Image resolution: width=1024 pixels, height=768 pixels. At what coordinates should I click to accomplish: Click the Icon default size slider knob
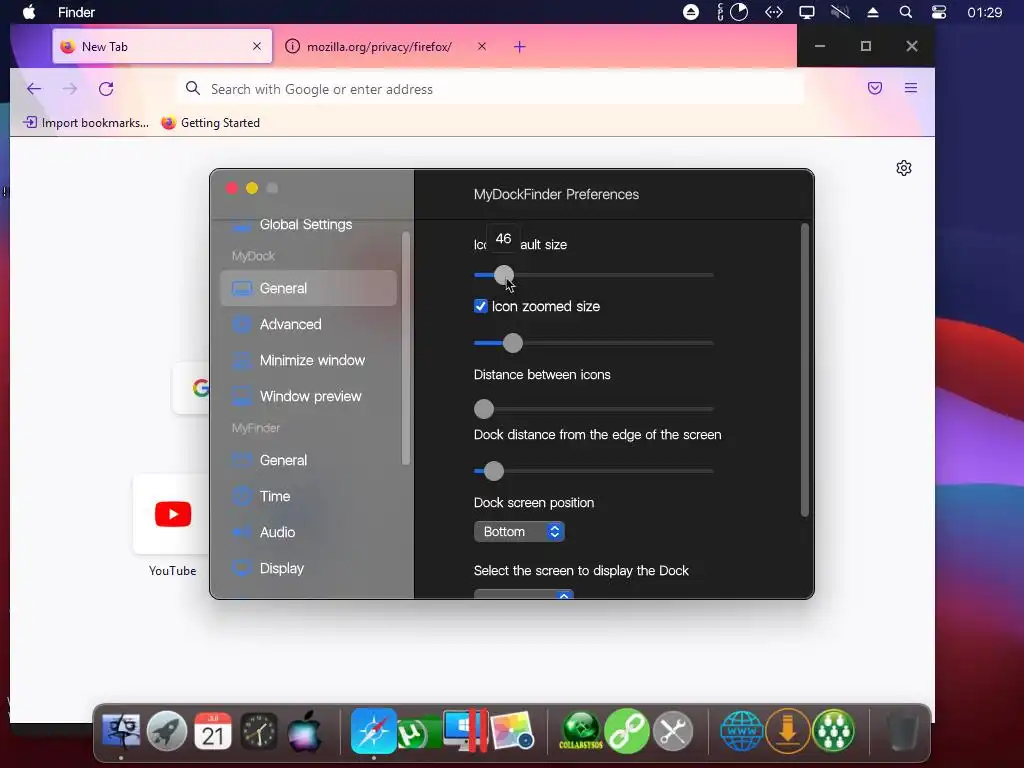[504, 275]
